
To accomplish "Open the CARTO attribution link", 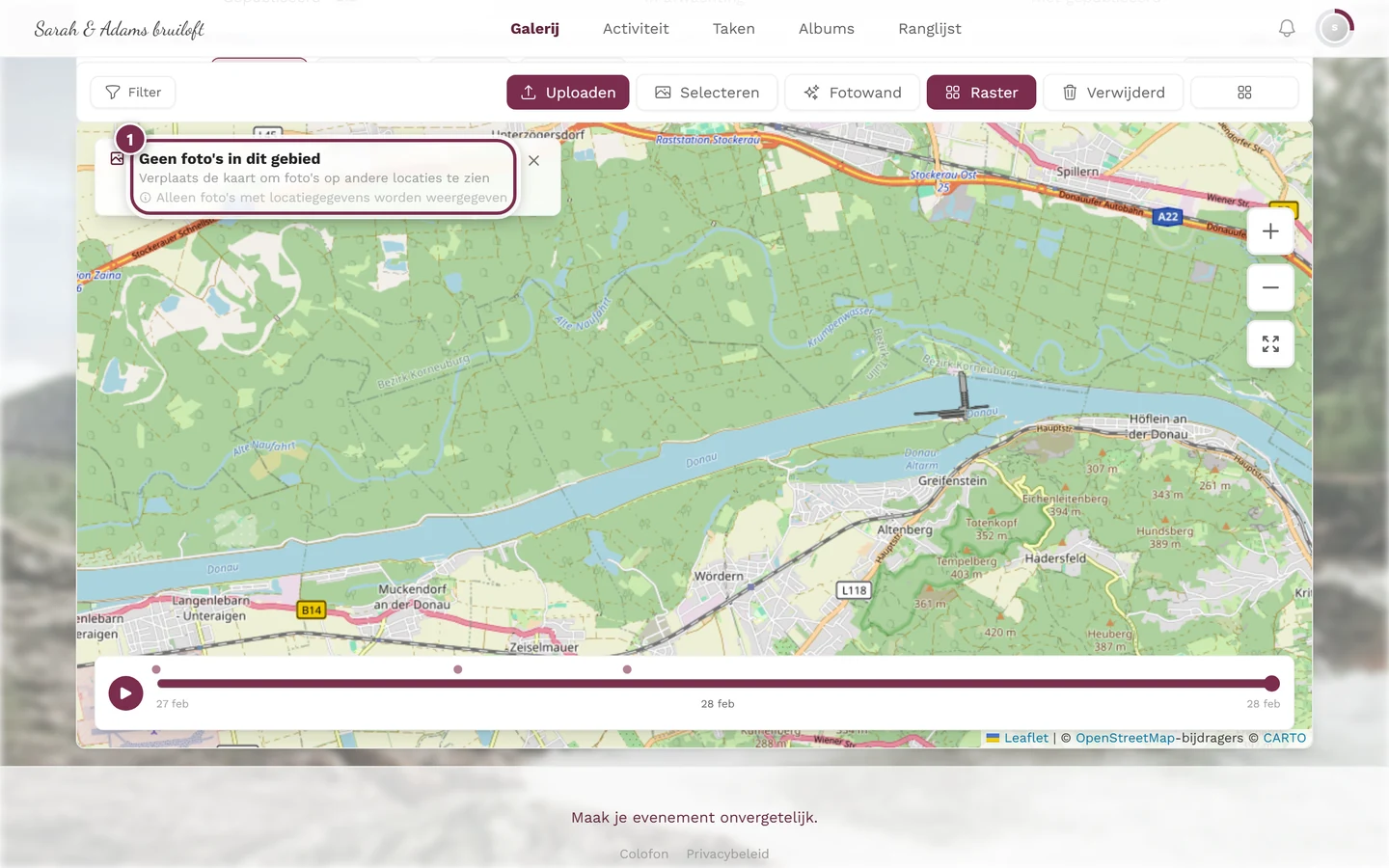I will 1285,738.
